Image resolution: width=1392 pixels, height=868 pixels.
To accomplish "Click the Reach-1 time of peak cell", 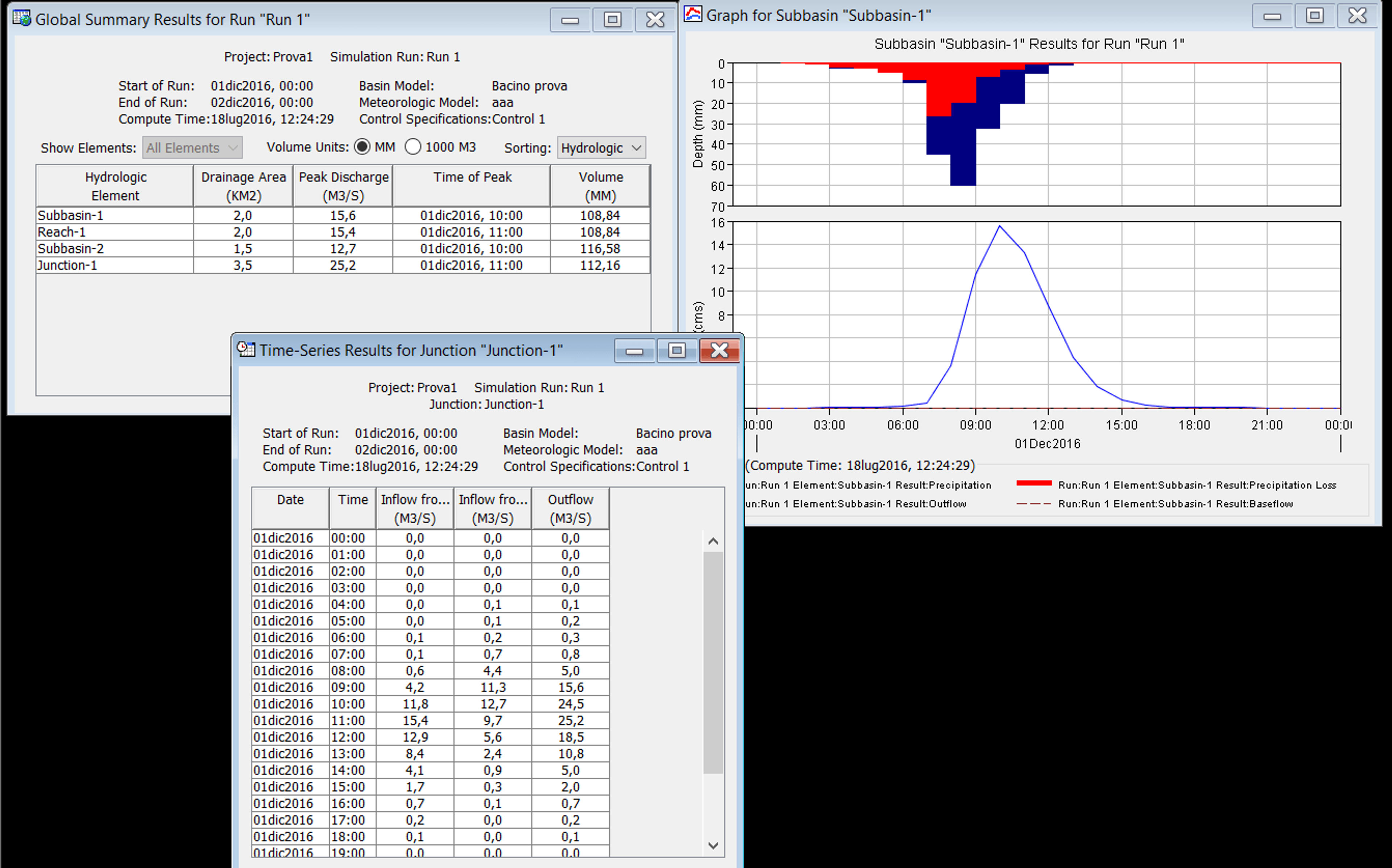I will click(472, 232).
